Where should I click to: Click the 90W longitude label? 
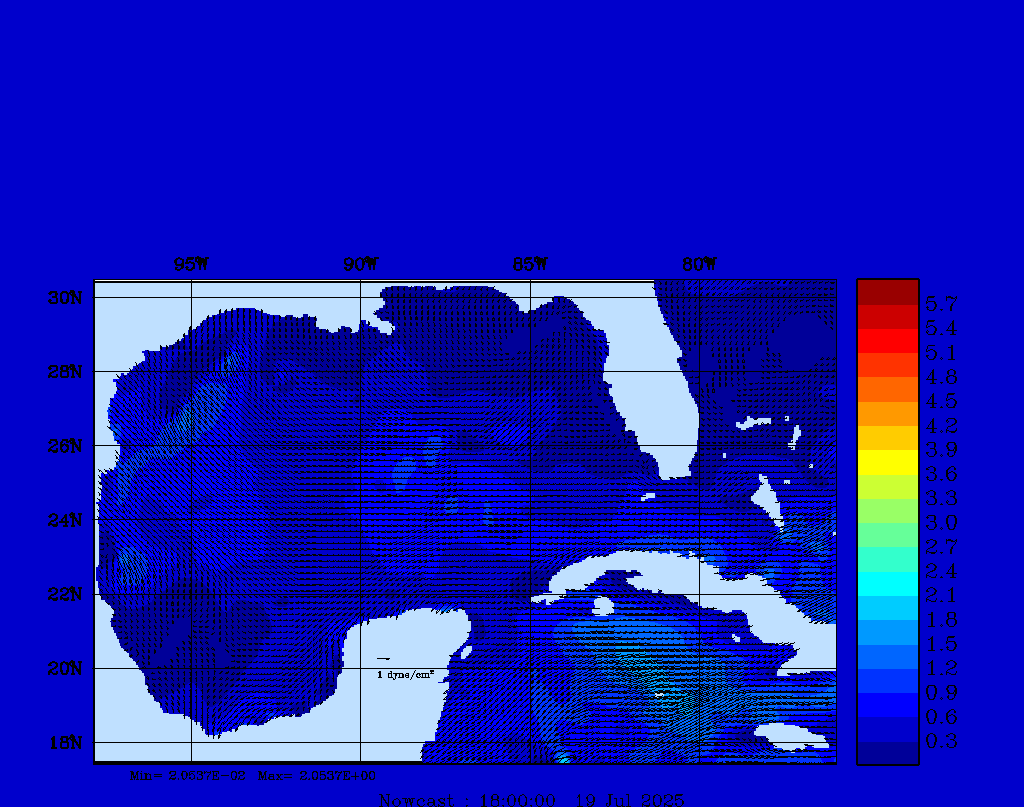361,264
